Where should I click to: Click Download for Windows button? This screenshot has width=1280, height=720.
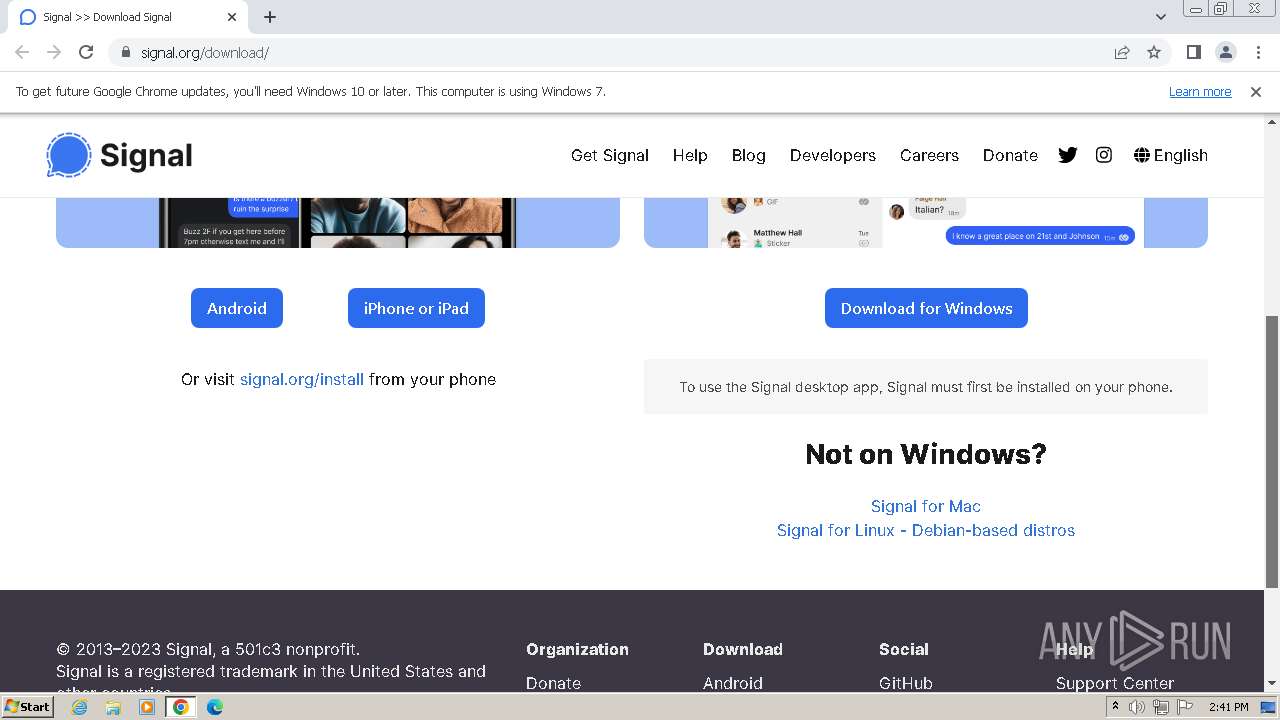point(926,308)
